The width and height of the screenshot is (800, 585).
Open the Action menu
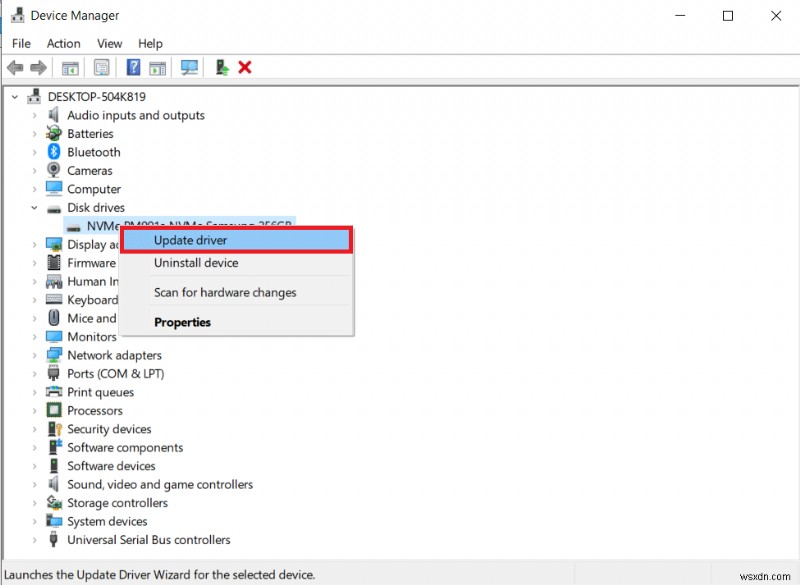click(64, 44)
